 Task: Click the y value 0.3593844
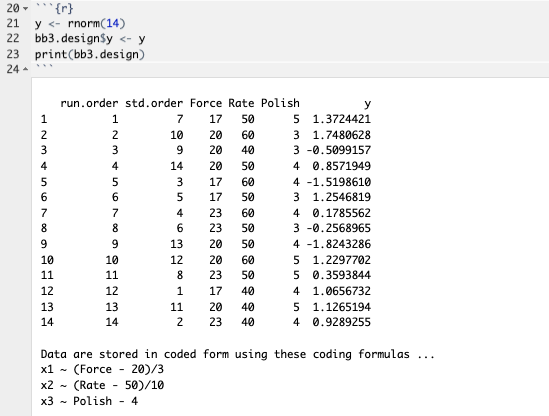click(341, 275)
